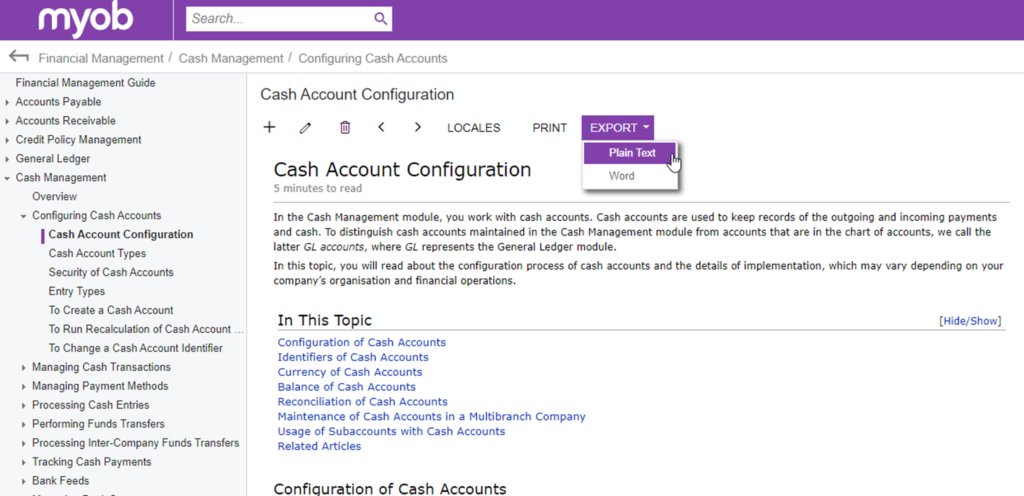This screenshot has width=1024, height=496.
Task: Expand the Managing Payment Methods node
Action: pos(24,386)
